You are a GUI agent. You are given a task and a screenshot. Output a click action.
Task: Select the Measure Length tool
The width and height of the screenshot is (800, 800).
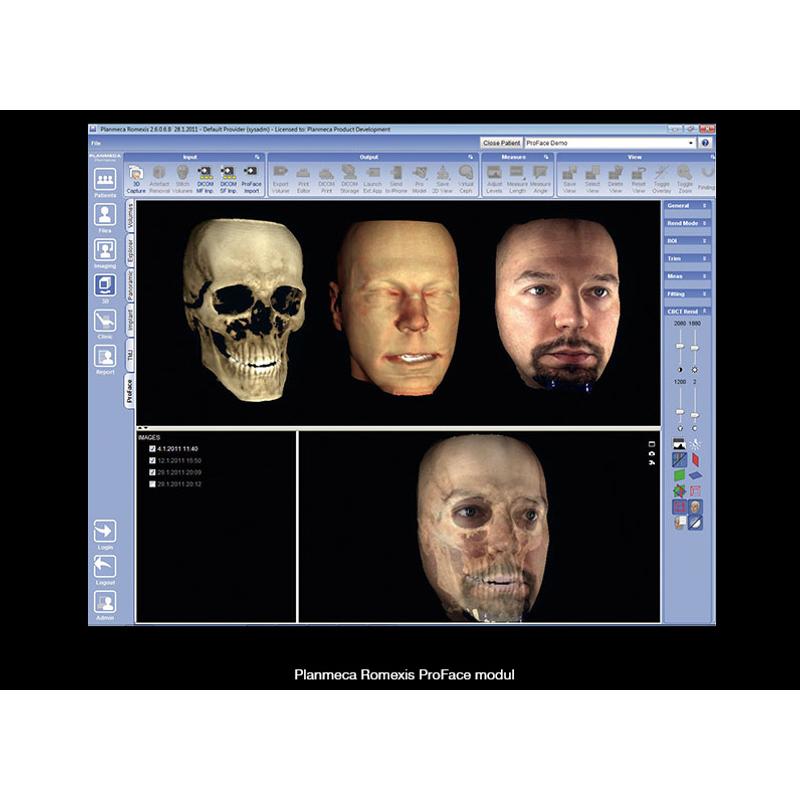[517, 179]
